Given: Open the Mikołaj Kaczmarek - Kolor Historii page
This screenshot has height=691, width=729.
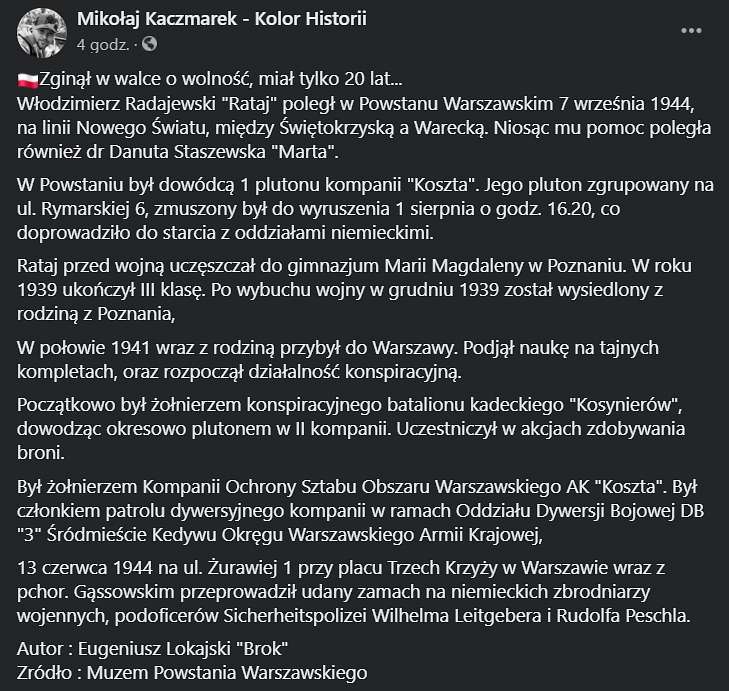Looking at the screenshot, I should (x=222, y=19).
